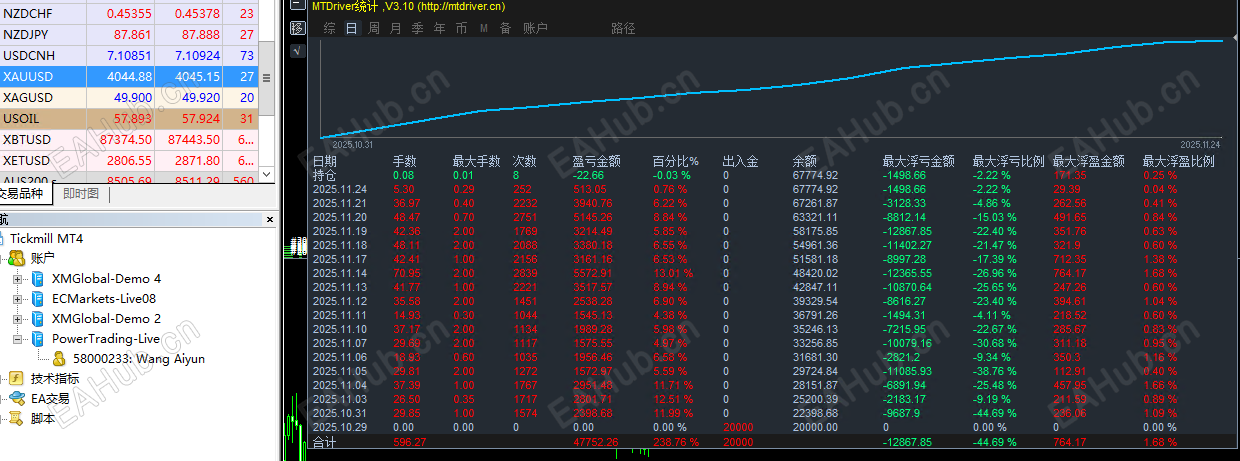The height and width of the screenshot is (461, 1240).
Task: Click the 技术指标 indicators icon
Action: point(16,378)
